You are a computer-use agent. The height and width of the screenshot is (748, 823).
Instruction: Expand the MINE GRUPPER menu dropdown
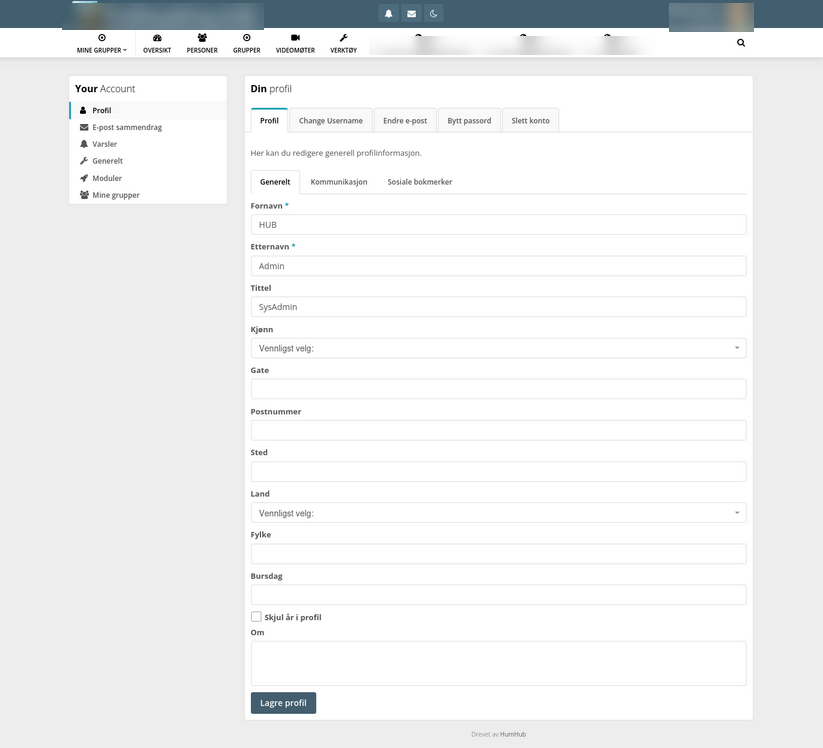coord(101,48)
